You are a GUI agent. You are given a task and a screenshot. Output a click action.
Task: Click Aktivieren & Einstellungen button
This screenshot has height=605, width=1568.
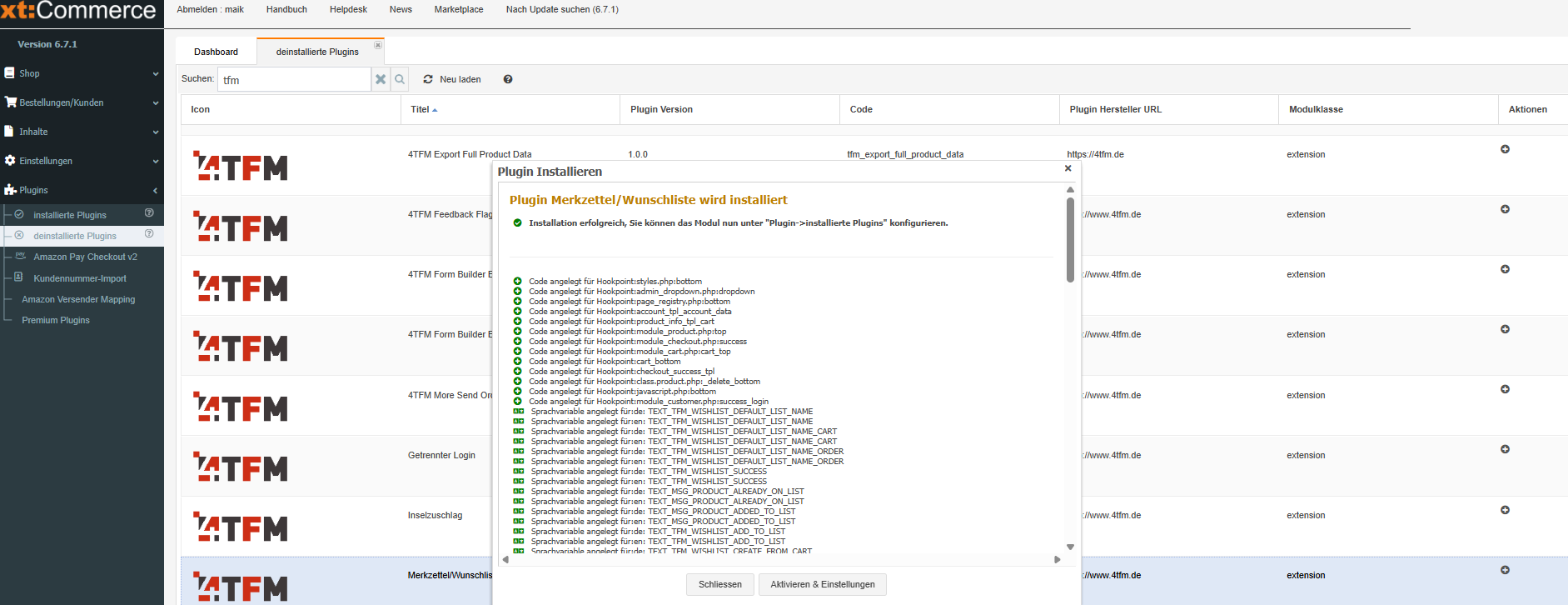[823, 584]
